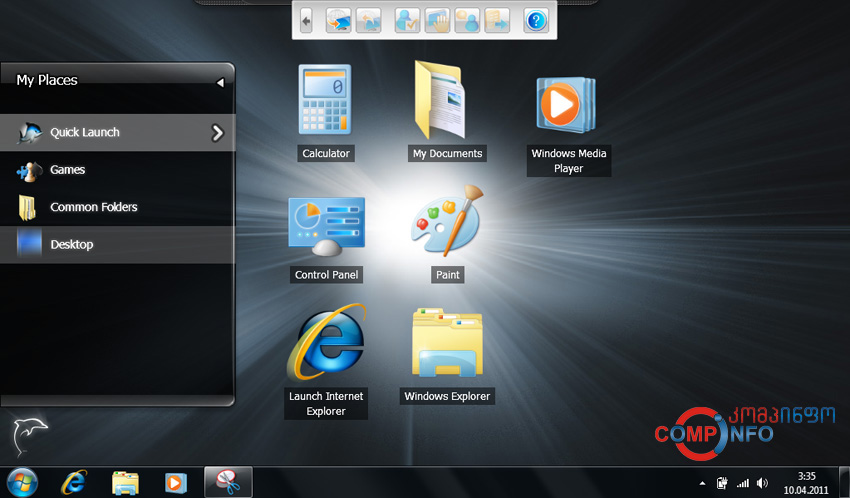Launch Windows Media Player from the desktop

tap(566, 105)
